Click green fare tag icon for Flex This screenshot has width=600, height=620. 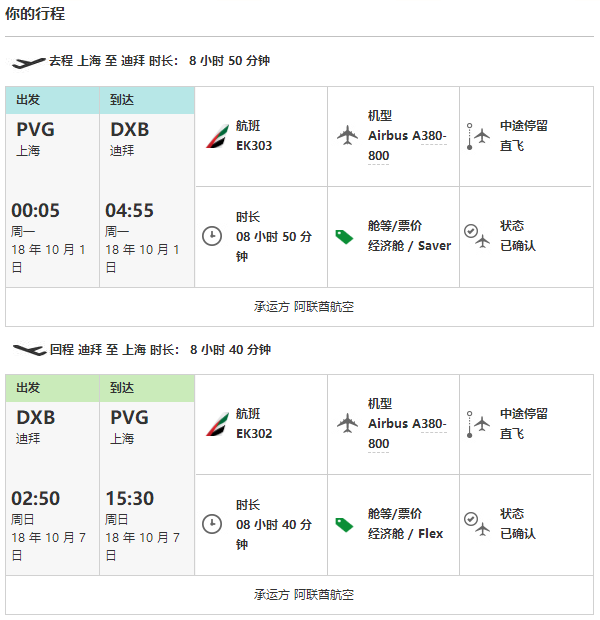[345, 524]
